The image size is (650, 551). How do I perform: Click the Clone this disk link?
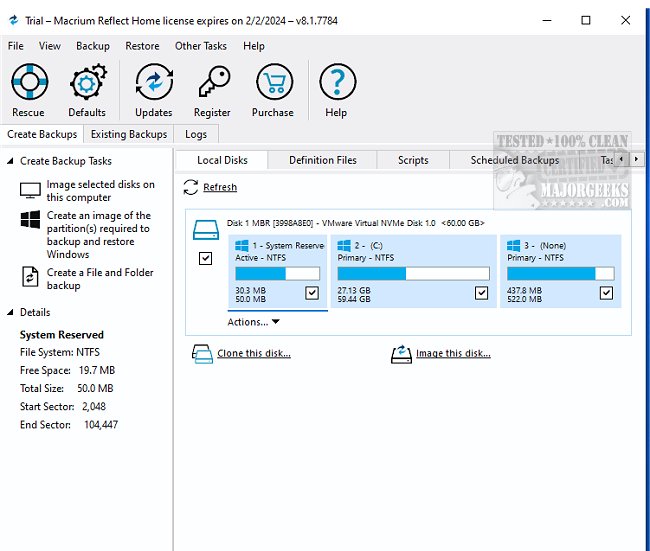coord(253,353)
